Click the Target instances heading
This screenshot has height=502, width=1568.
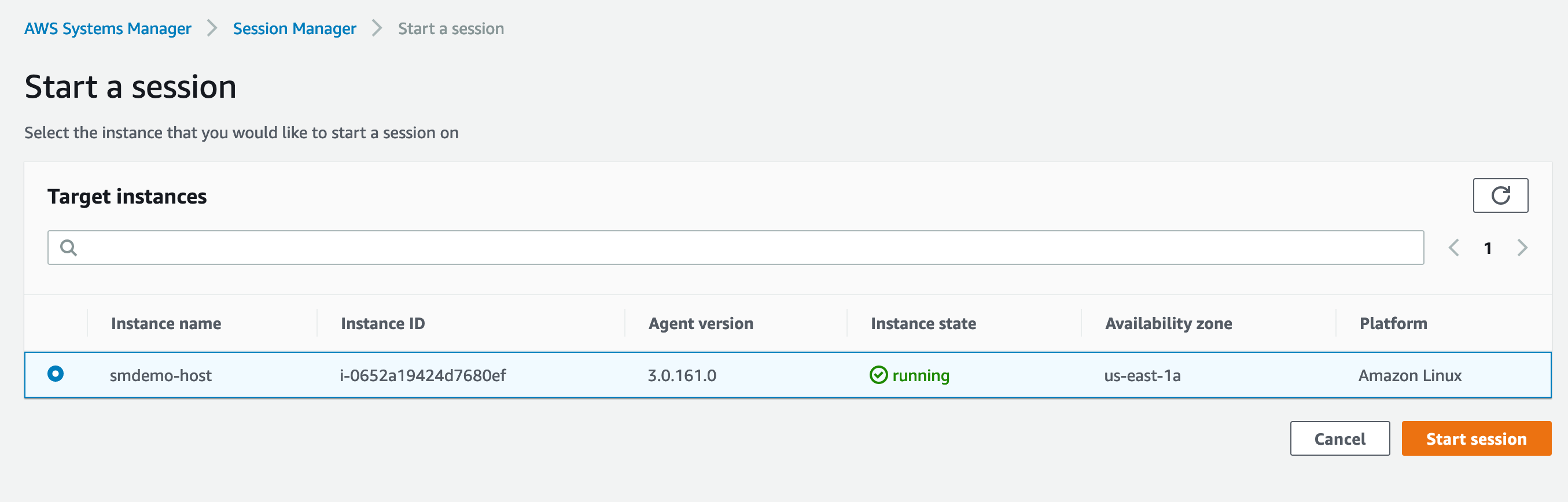(x=127, y=197)
